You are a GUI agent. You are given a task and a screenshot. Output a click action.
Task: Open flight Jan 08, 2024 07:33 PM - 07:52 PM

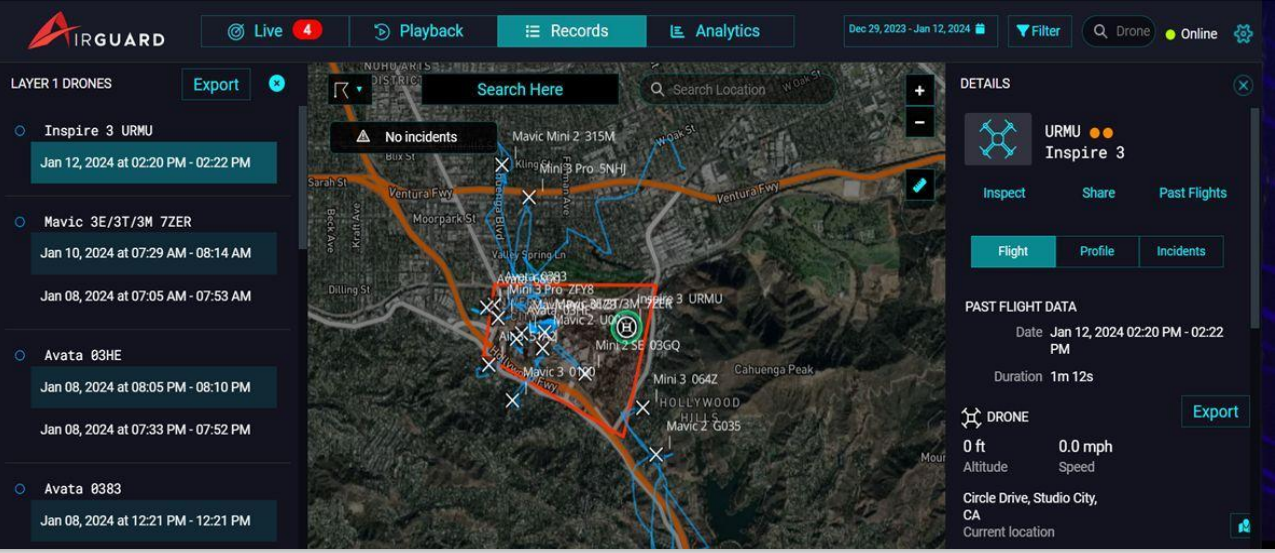(x=154, y=429)
